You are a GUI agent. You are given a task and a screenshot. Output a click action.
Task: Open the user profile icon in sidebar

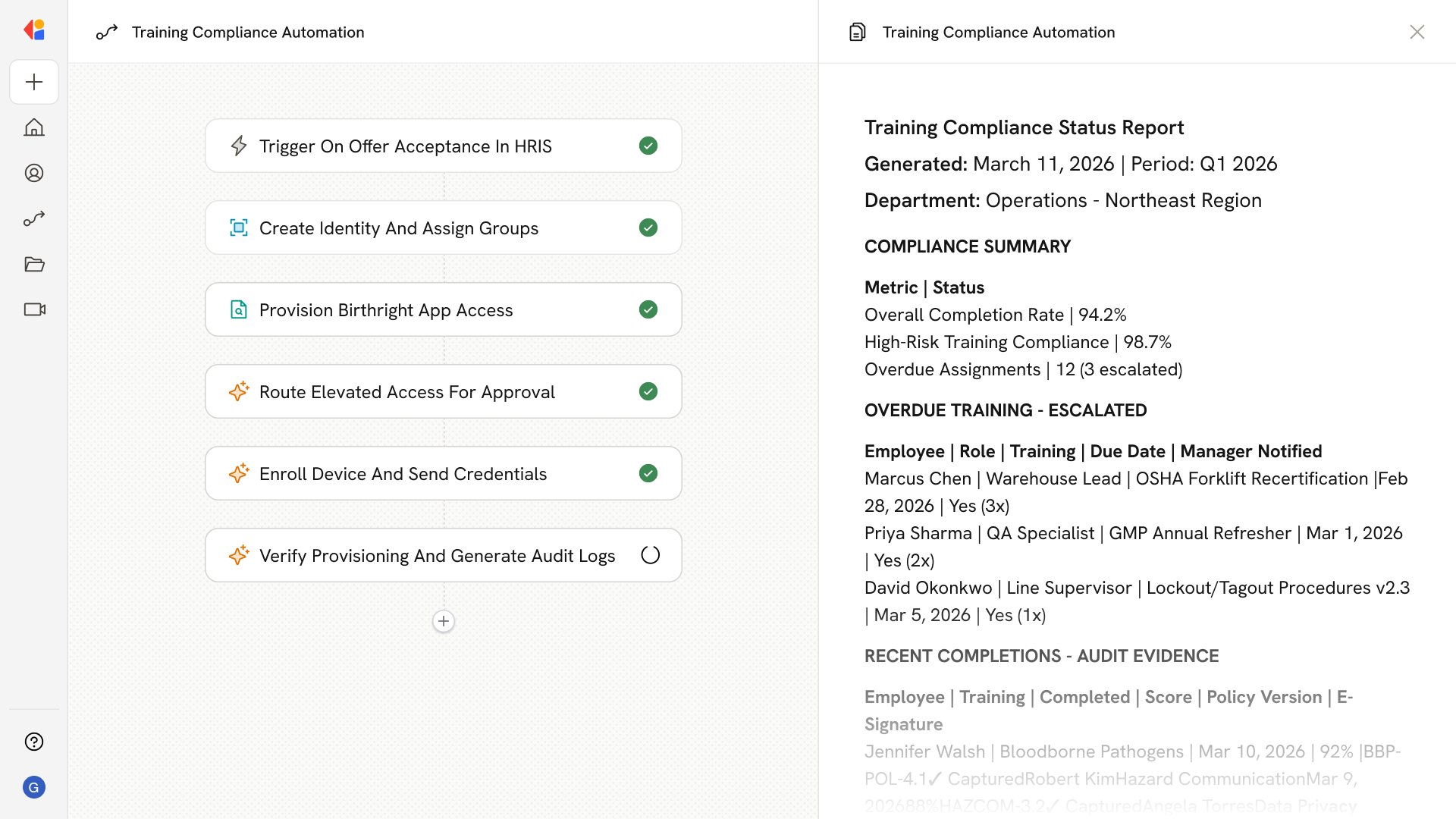coord(34,173)
